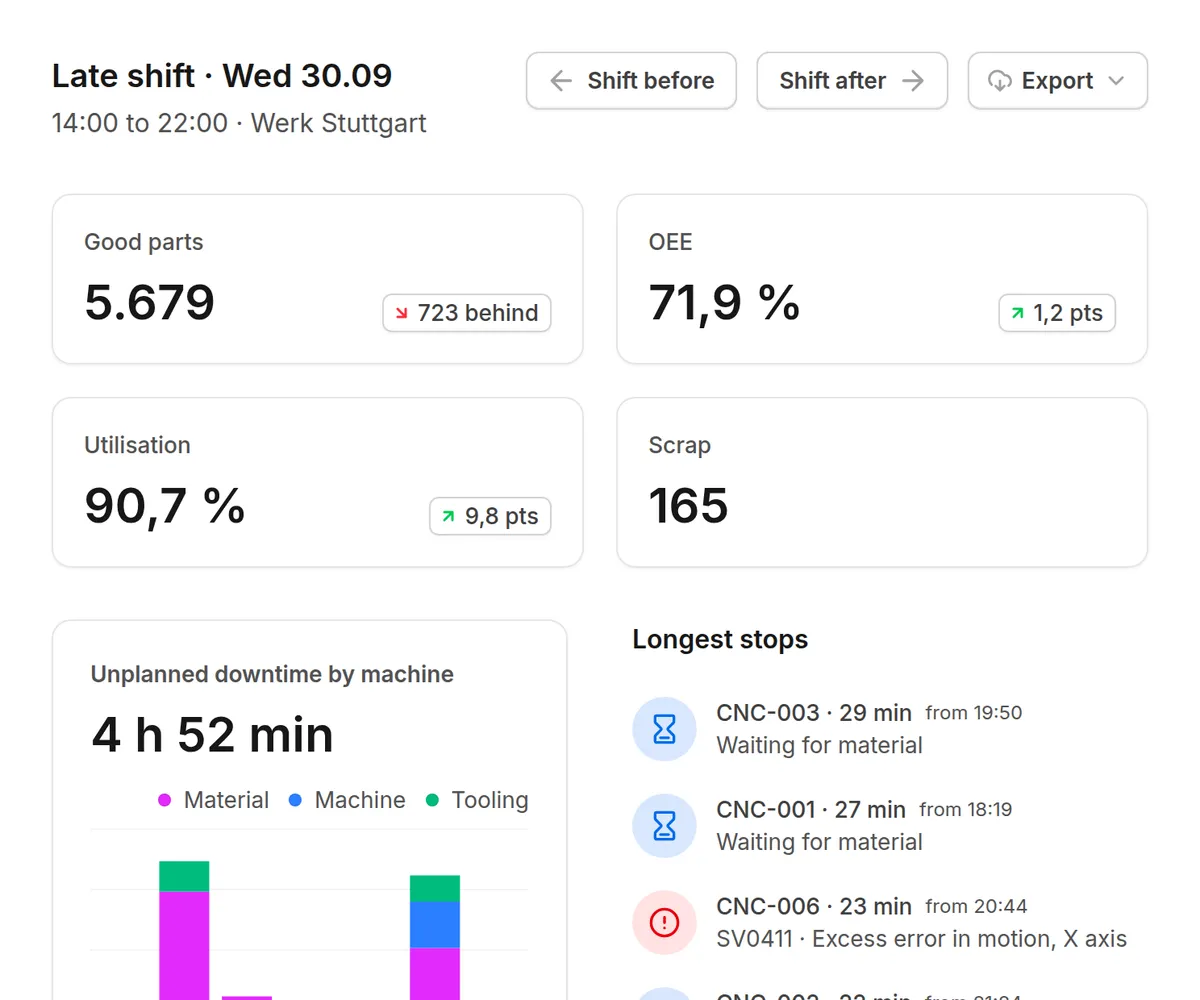This screenshot has width=1200, height=1000.
Task: Click the 14:00 to 22:00 · Werk Stuttgart subtitle
Action: click(x=239, y=123)
